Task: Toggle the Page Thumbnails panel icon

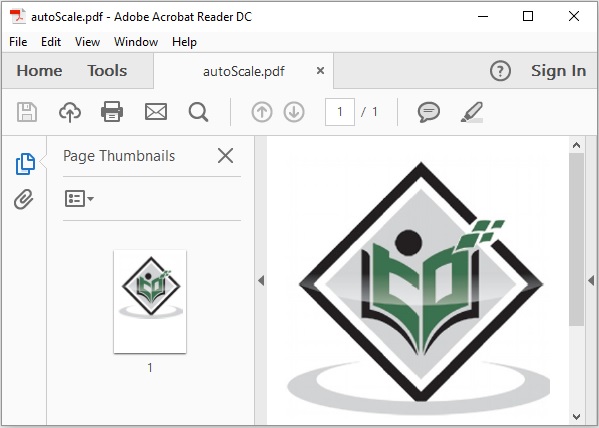Action: point(25,164)
